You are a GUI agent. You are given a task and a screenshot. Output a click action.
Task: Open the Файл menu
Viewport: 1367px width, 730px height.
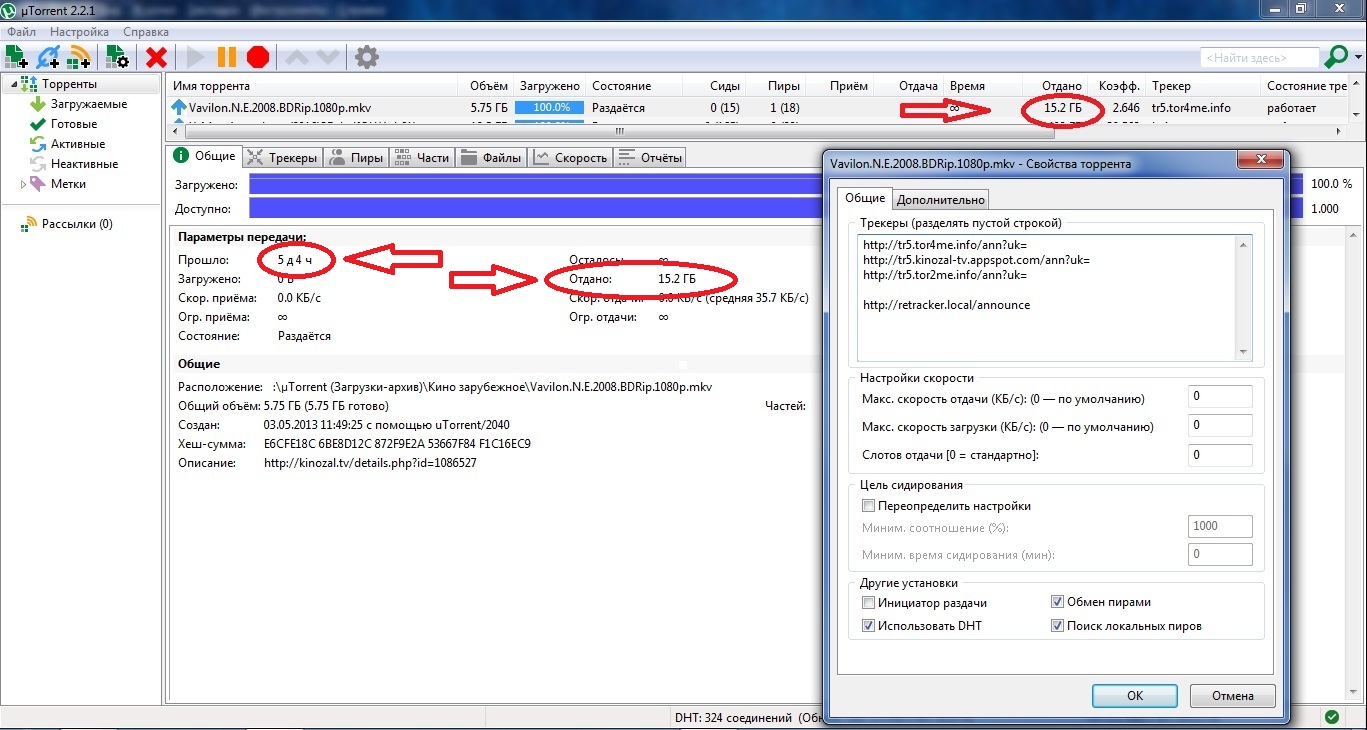click(x=21, y=32)
